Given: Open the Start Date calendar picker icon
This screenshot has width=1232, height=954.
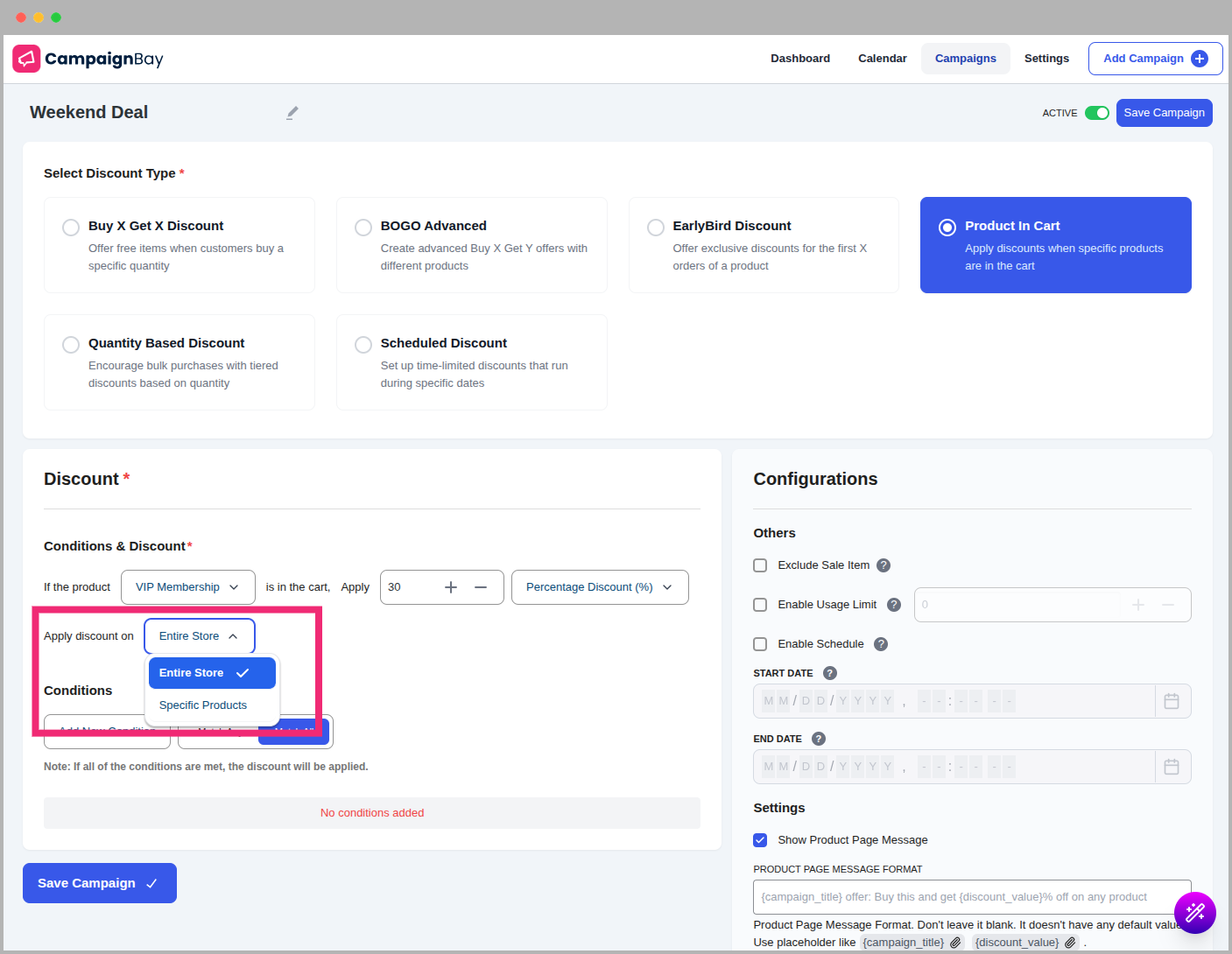Looking at the screenshot, I should 1172,701.
